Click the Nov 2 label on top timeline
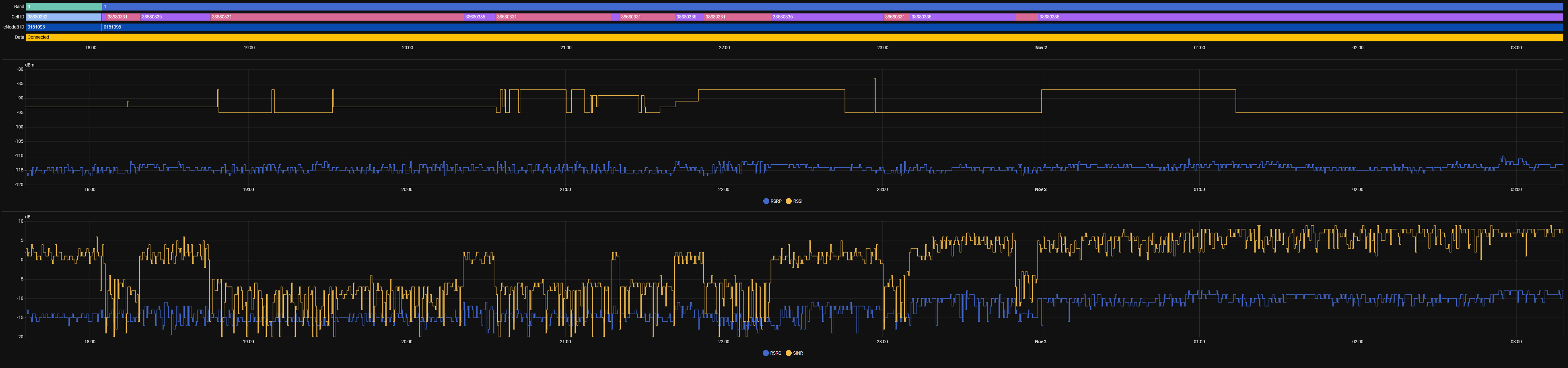Viewport: 1568px width, 368px height. pos(1041,48)
